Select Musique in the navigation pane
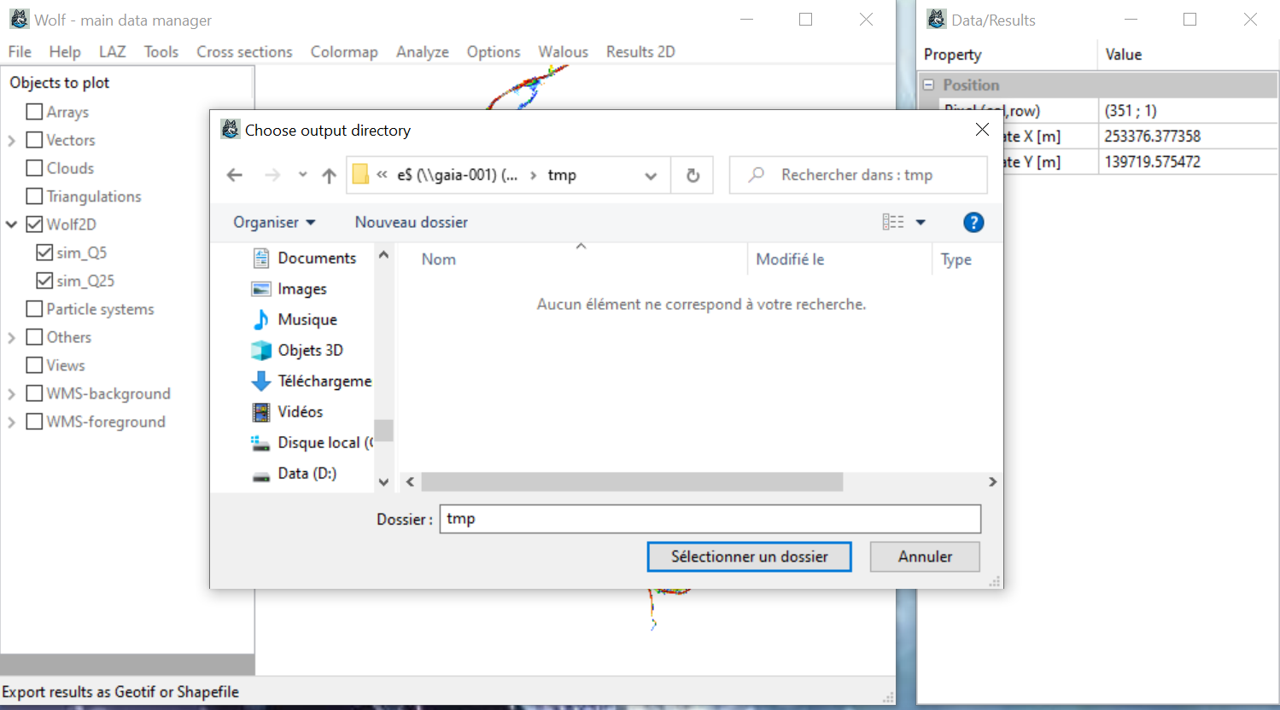The width and height of the screenshot is (1280, 710). point(306,320)
